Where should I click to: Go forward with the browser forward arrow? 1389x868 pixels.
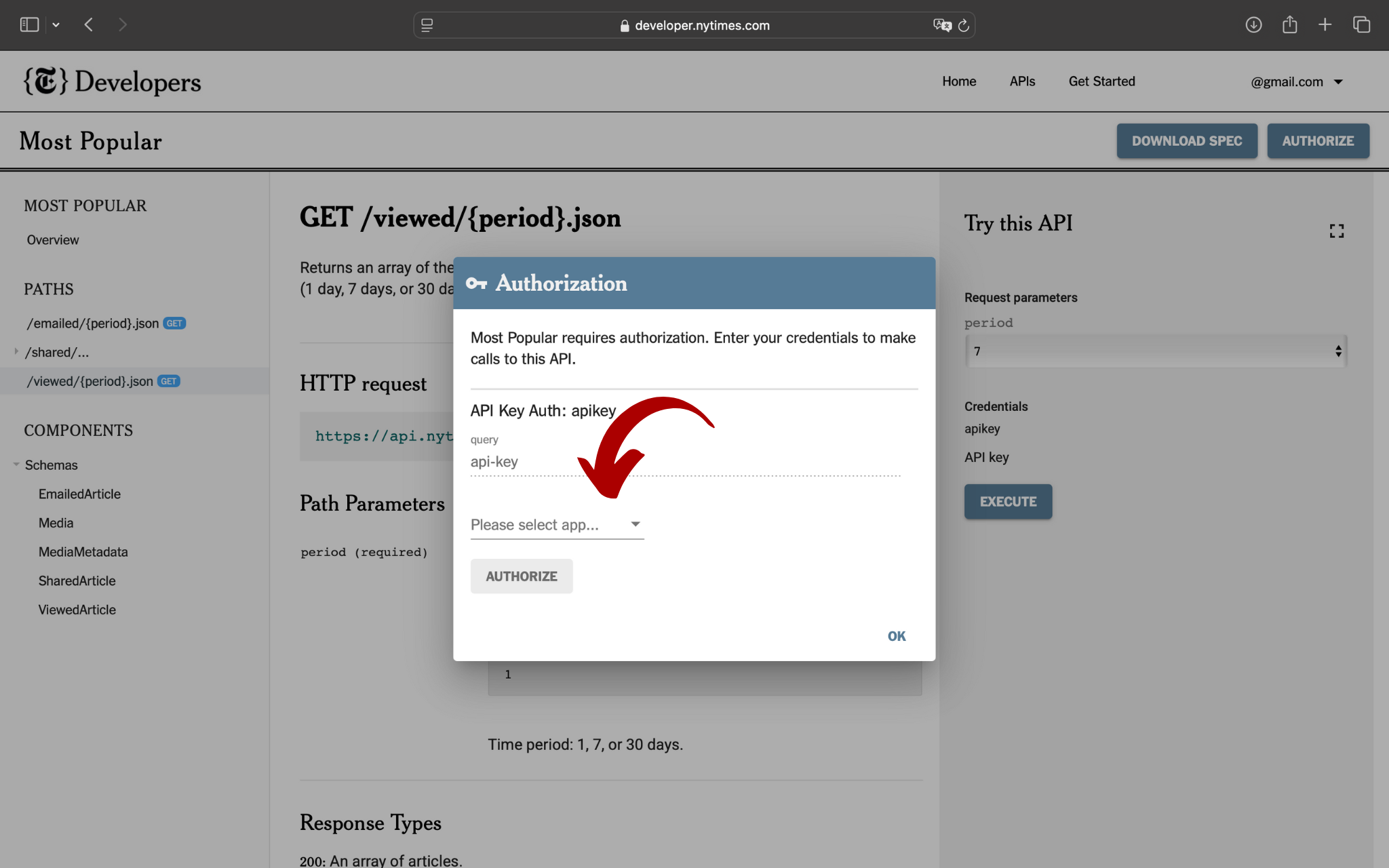pyautogui.click(x=123, y=25)
